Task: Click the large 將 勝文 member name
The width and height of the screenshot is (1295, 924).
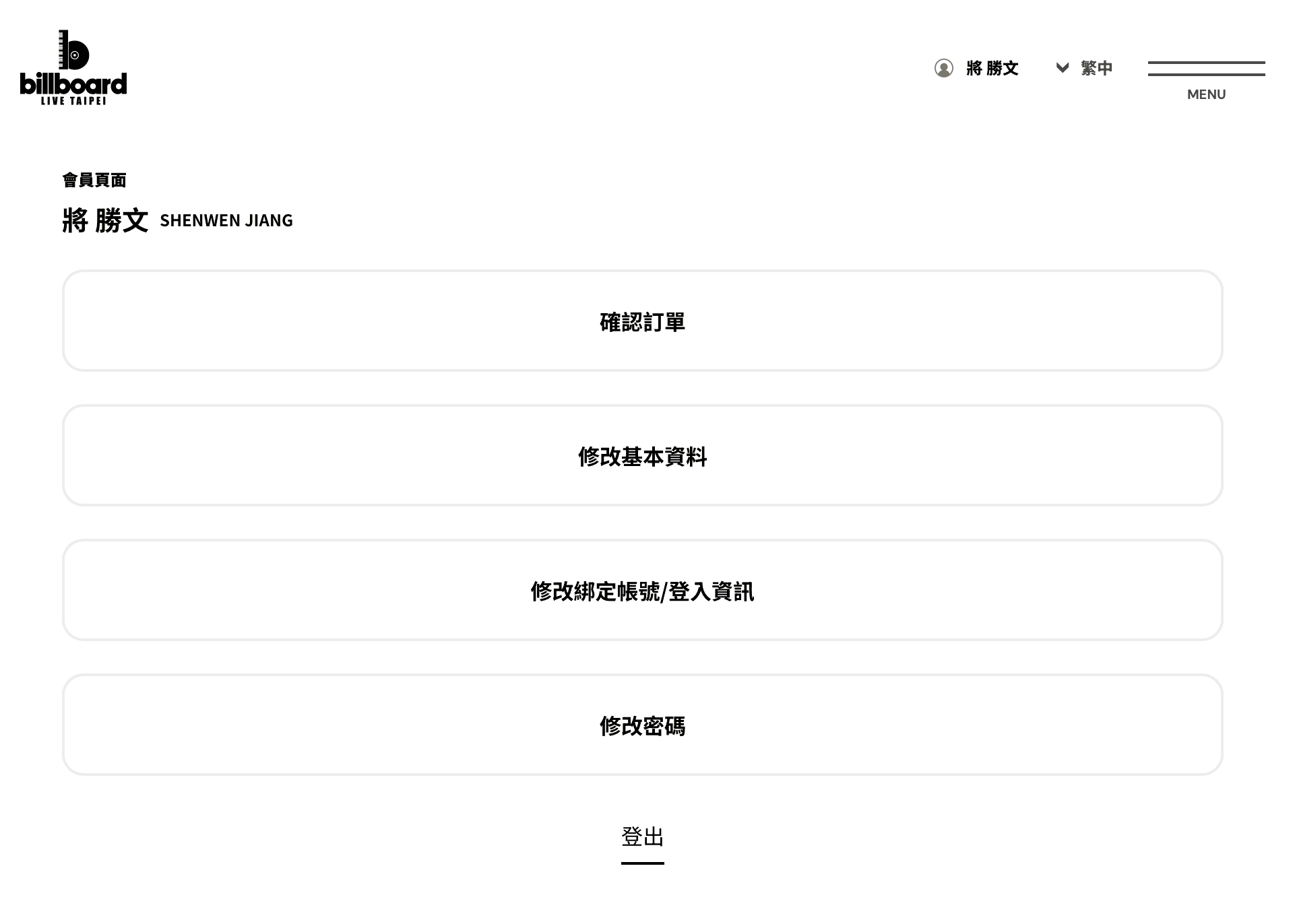Action: tap(105, 220)
